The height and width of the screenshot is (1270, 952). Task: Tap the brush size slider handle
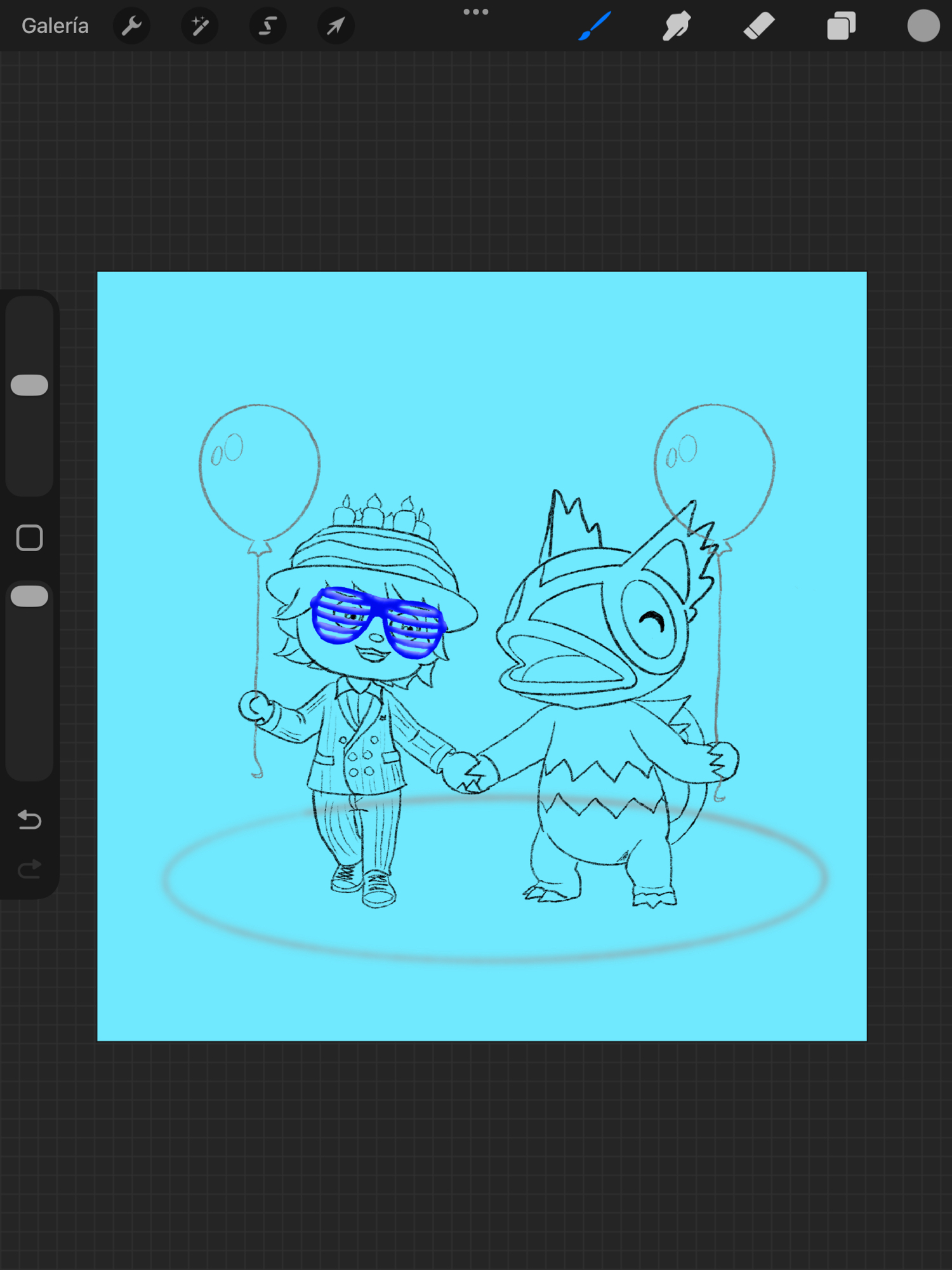click(x=30, y=385)
